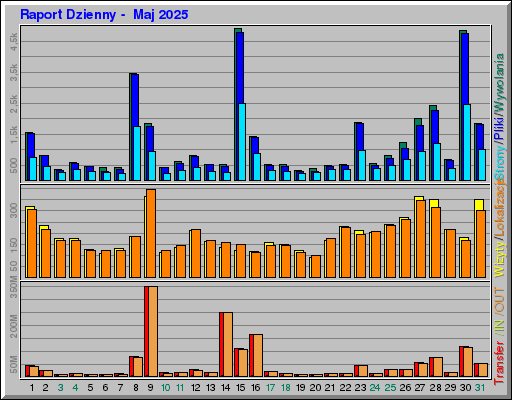Image resolution: width=512 pixels, height=400 pixels.
Task: Click the "3,5k" y-axis label
Action: point(14,73)
